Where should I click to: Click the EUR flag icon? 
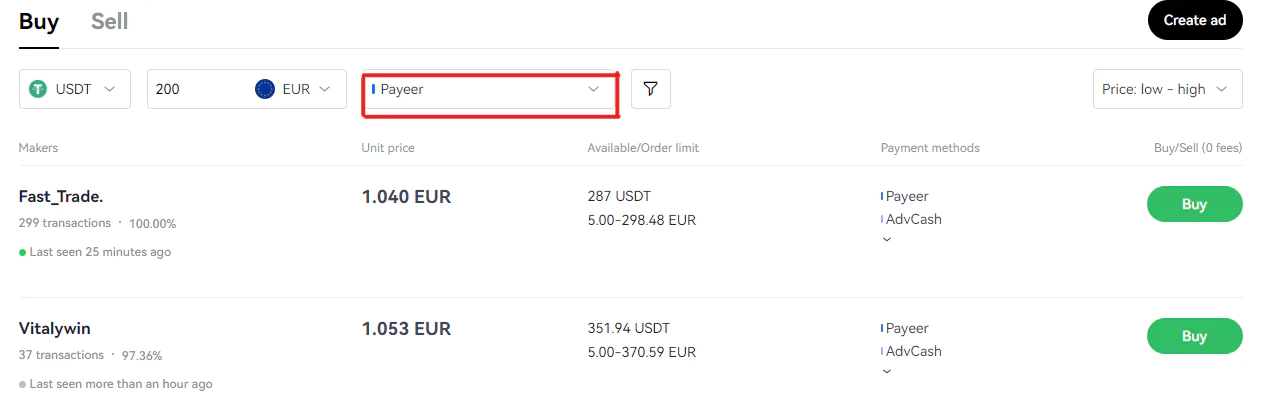click(265, 89)
